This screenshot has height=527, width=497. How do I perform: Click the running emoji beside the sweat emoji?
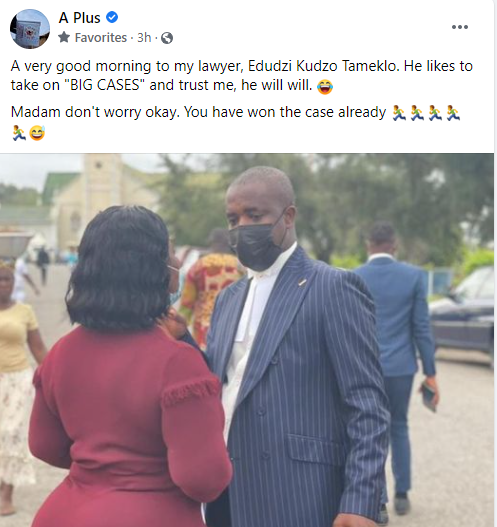point(19,133)
